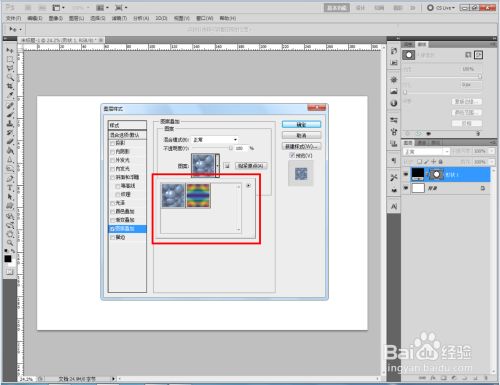The width and height of the screenshot is (500, 385).
Task: Select the Horizontal Type tool
Action: click(10, 189)
